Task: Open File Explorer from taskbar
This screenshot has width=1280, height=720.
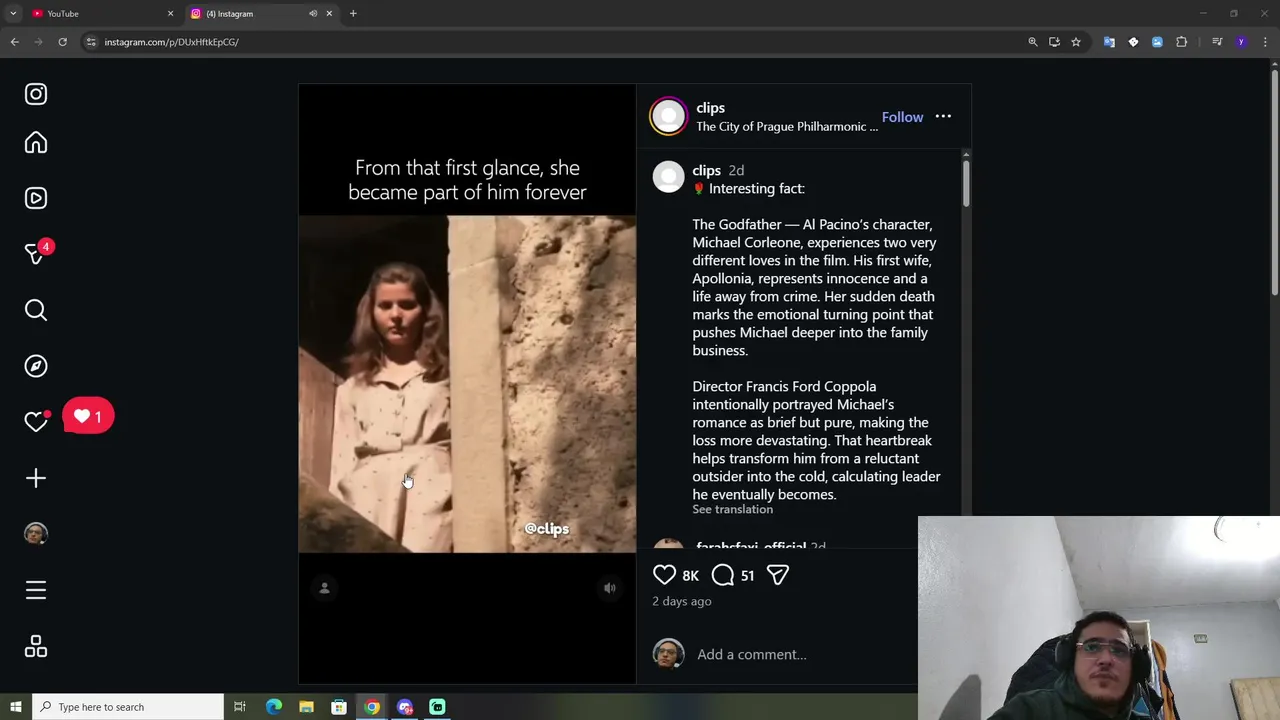Action: pos(306,707)
